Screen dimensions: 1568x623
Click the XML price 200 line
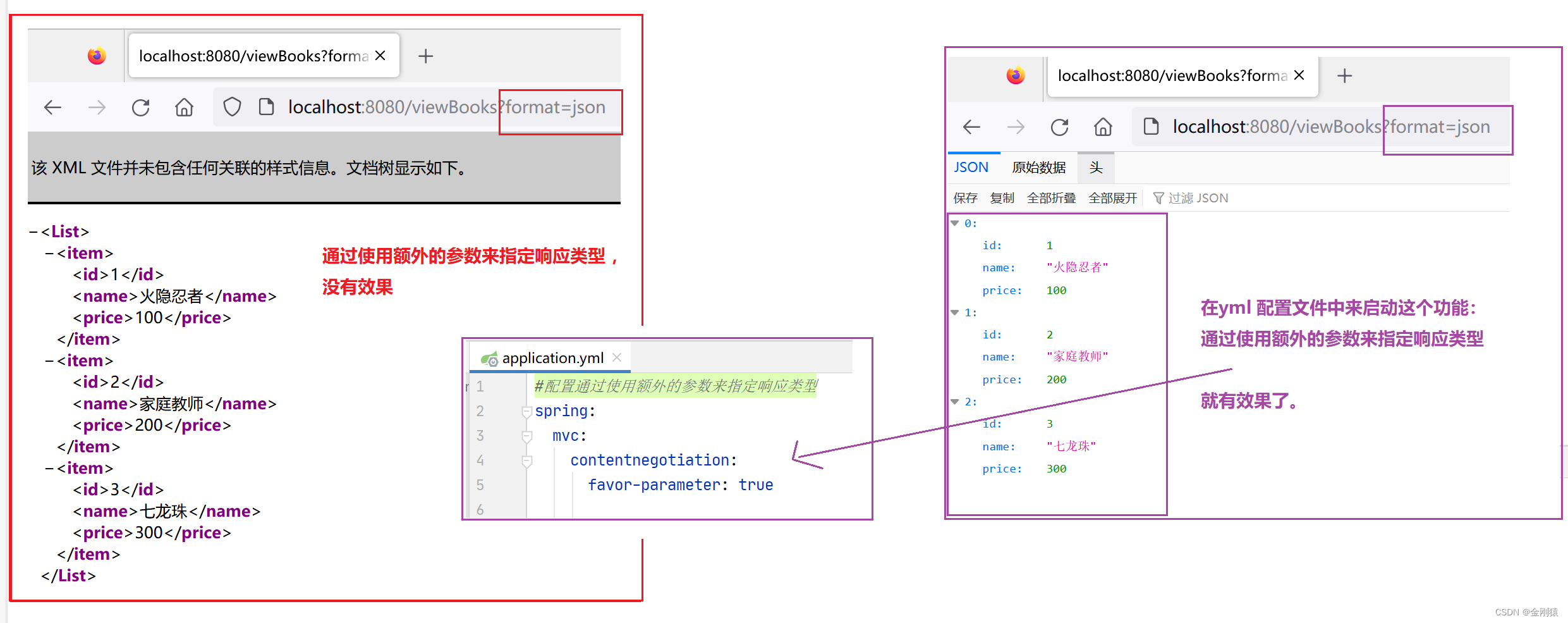(x=152, y=426)
